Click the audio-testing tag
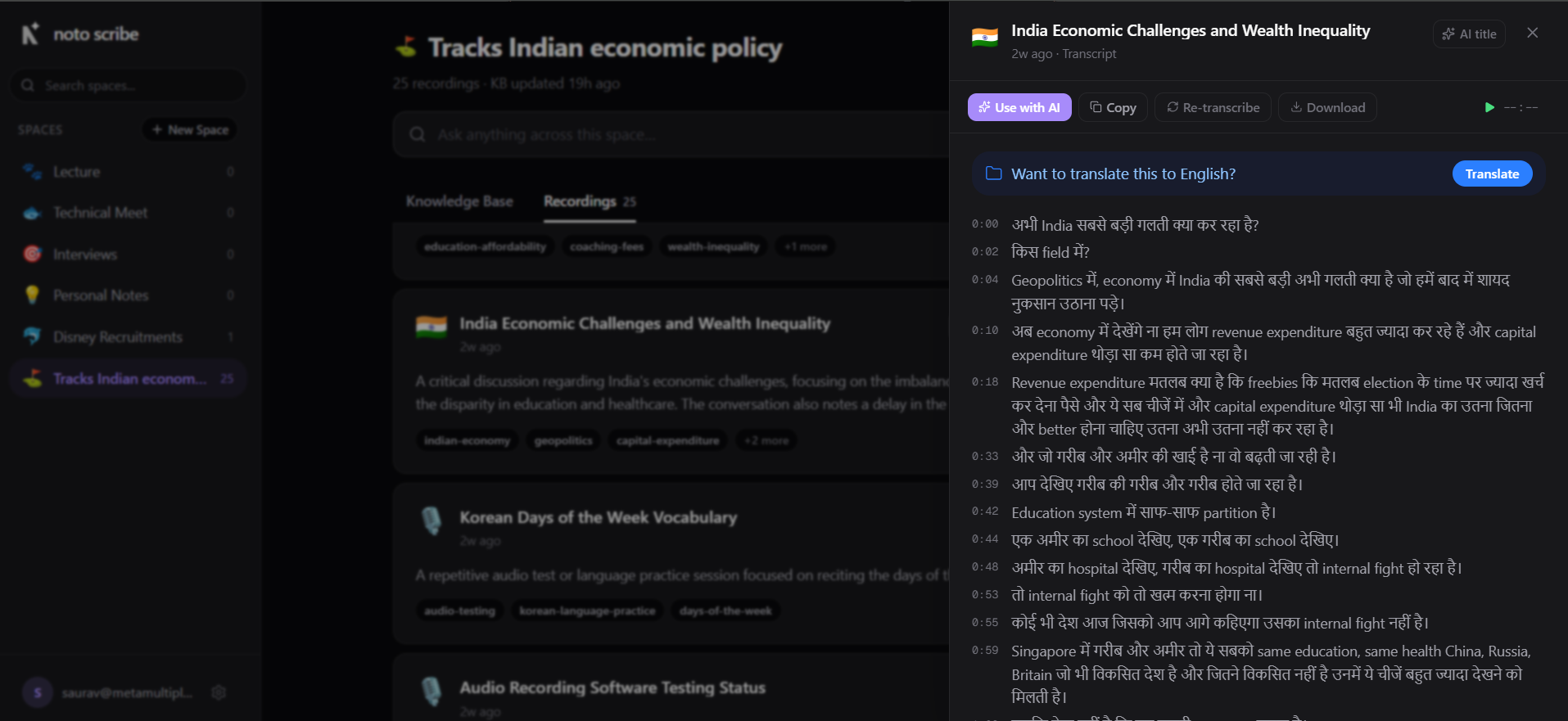Screen dimensions: 1568x721 click(x=459, y=611)
